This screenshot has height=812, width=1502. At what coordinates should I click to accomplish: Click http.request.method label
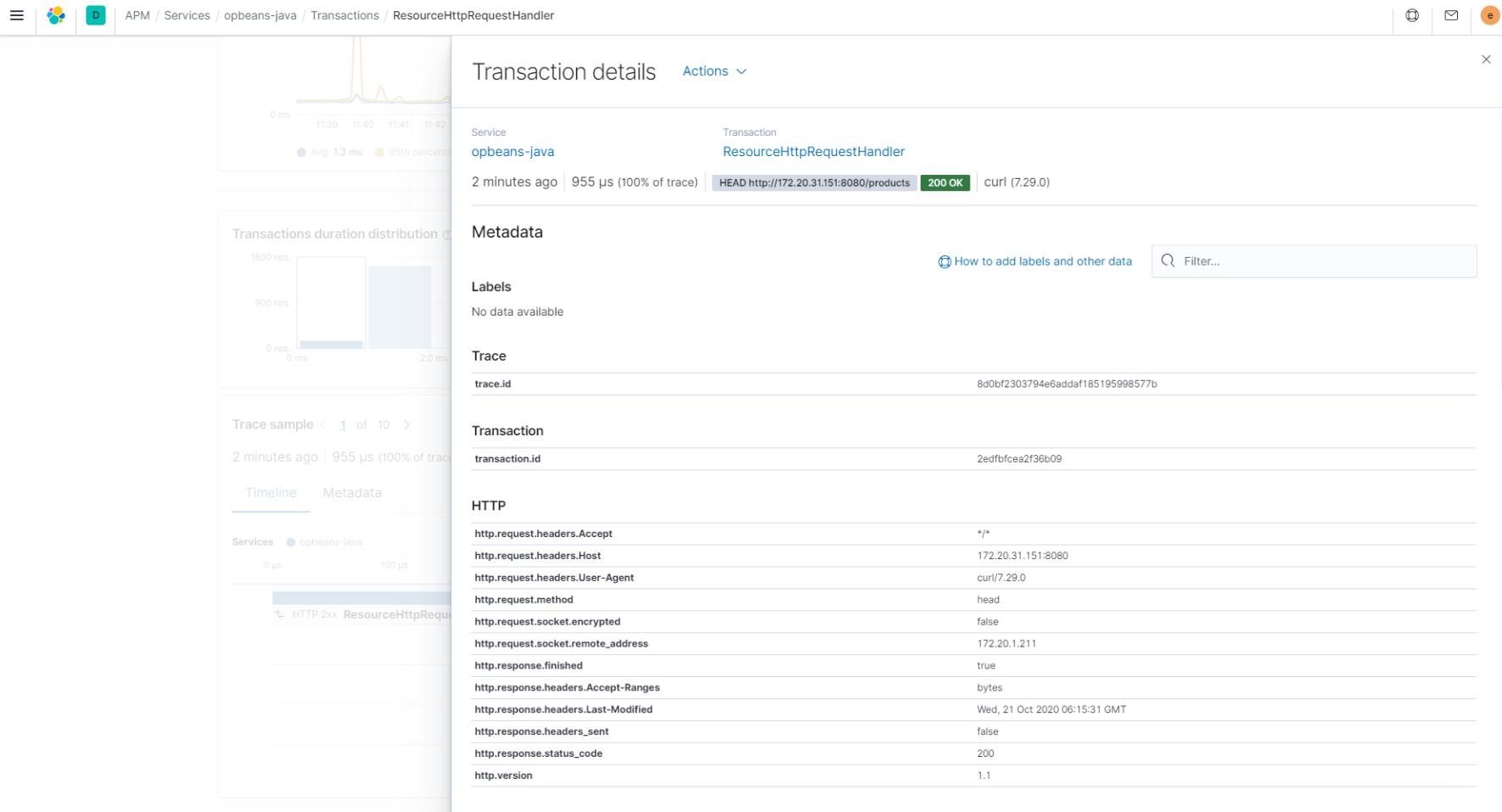pos(524,600)
